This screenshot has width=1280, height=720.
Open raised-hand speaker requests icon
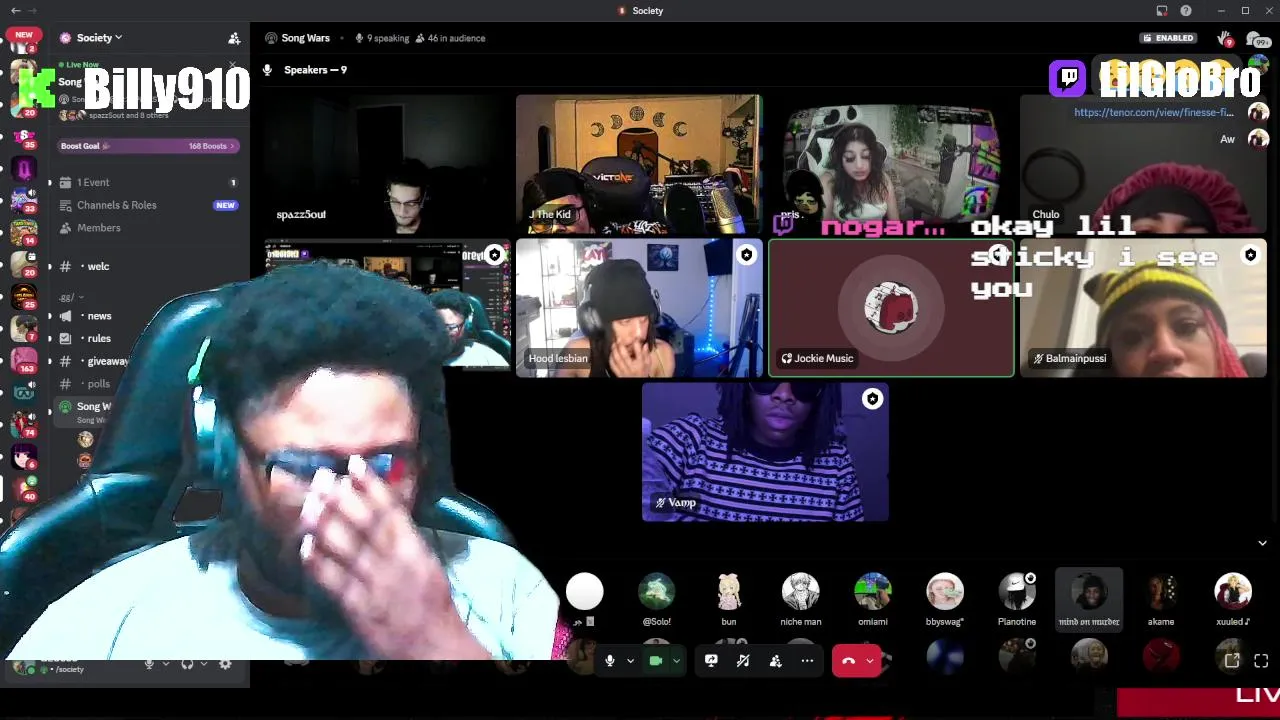(x=1225, y=39)
